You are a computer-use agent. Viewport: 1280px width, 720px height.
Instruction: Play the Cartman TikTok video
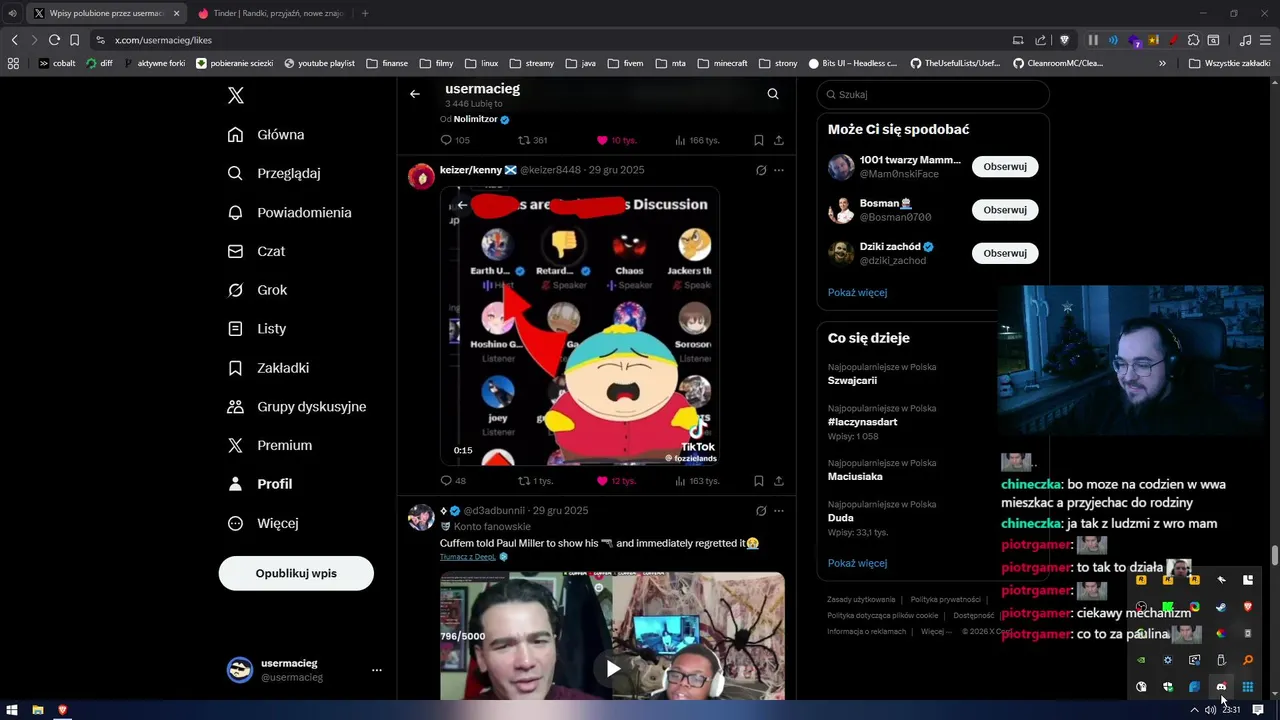[x=580, y=326]
